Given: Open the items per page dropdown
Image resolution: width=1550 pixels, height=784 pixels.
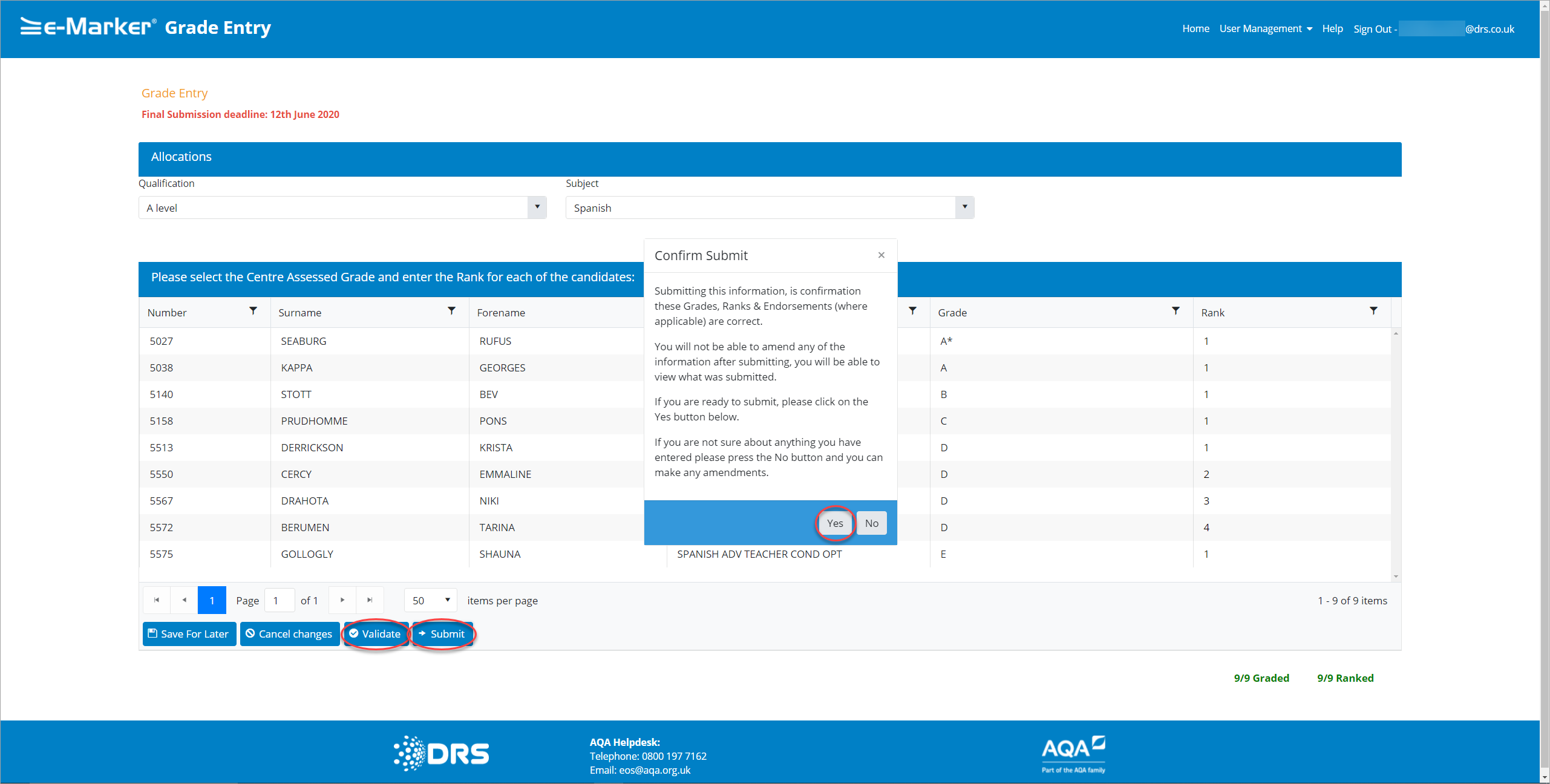Looking at the screenshot, I should click(431, 600).
